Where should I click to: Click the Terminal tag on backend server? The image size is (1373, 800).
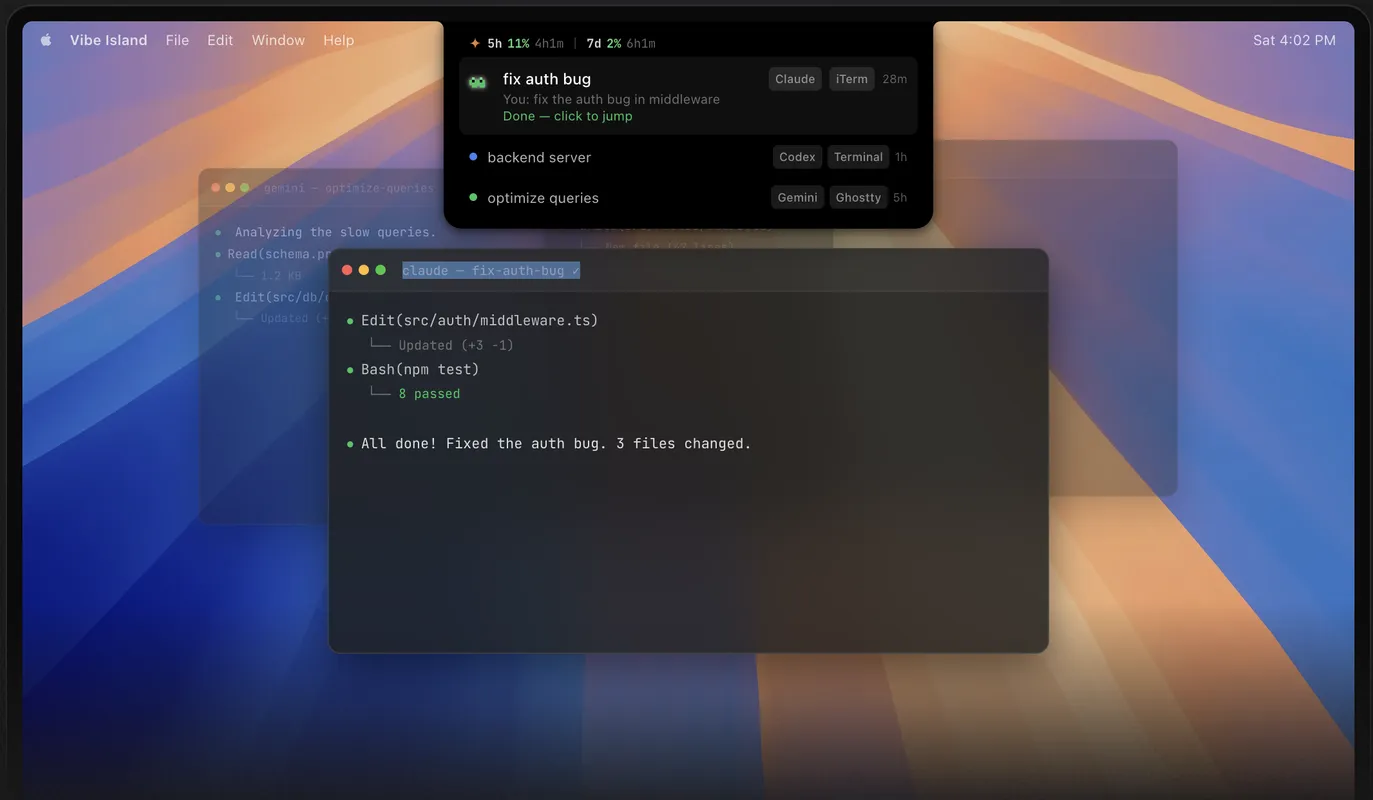[858, 157]
